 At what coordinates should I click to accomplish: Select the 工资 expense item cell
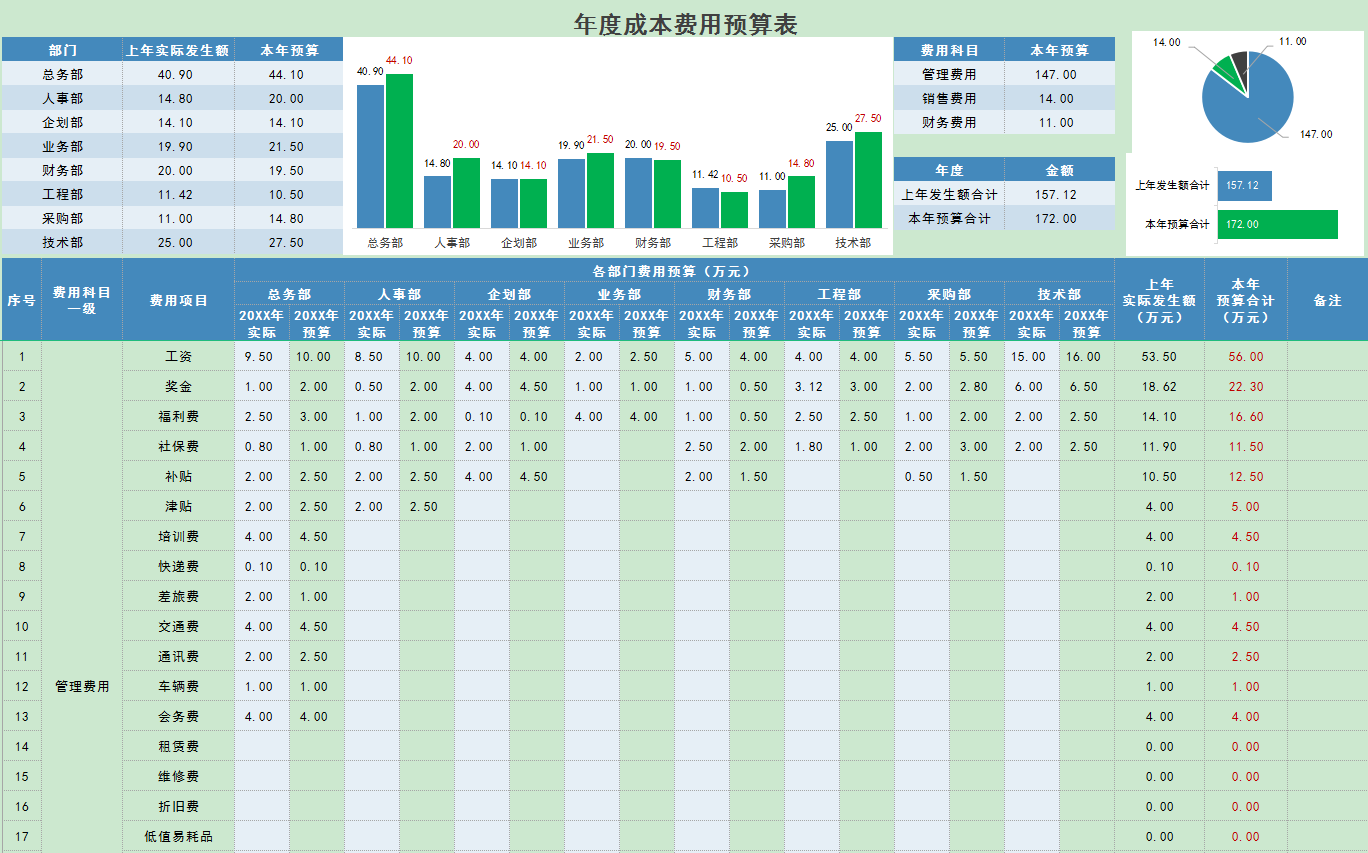click(178, 355)
